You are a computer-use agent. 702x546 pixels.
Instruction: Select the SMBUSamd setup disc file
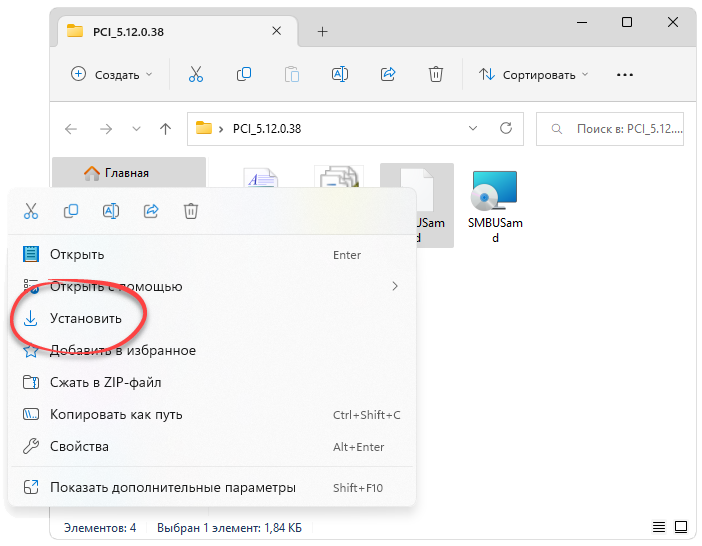tap(495, 206)
